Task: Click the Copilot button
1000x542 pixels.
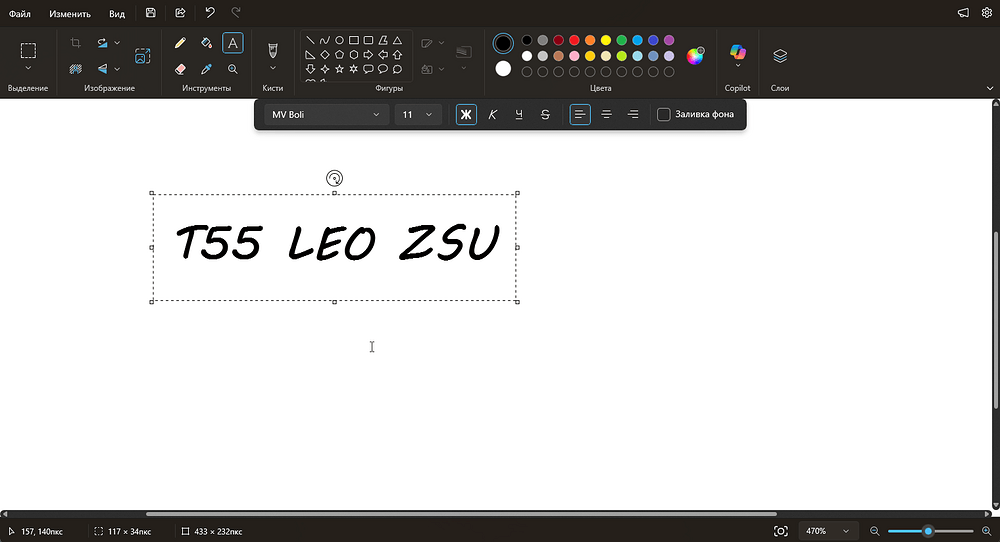Action: 738,51
